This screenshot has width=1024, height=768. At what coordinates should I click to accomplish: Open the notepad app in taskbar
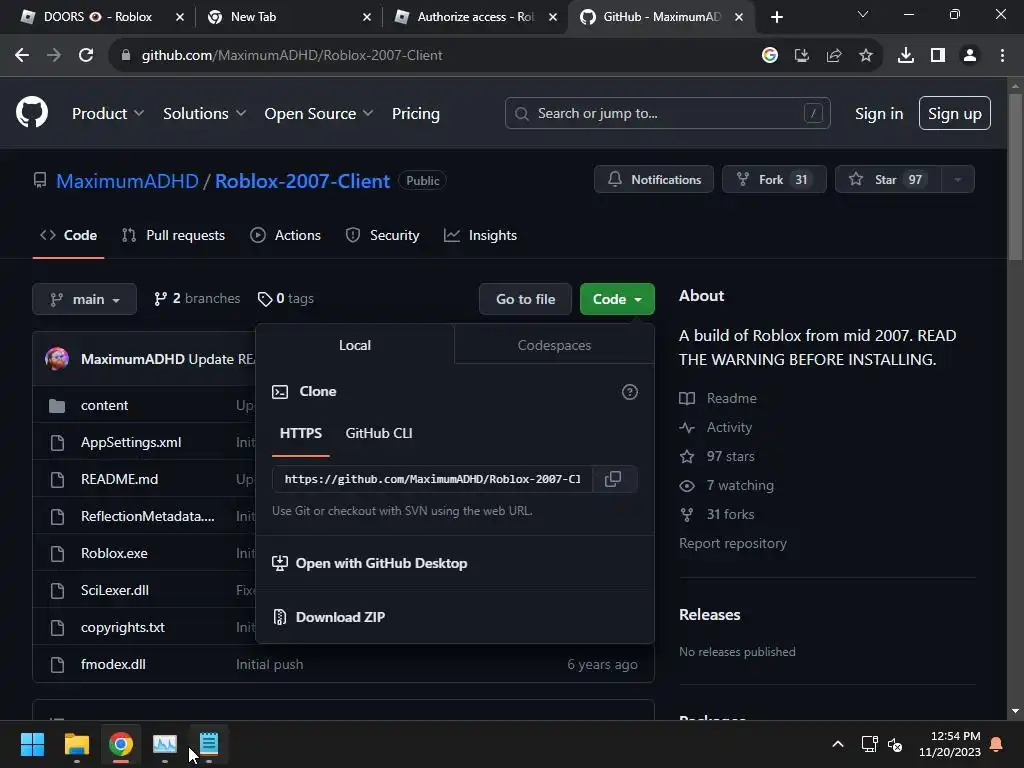[x=209, y=744]
